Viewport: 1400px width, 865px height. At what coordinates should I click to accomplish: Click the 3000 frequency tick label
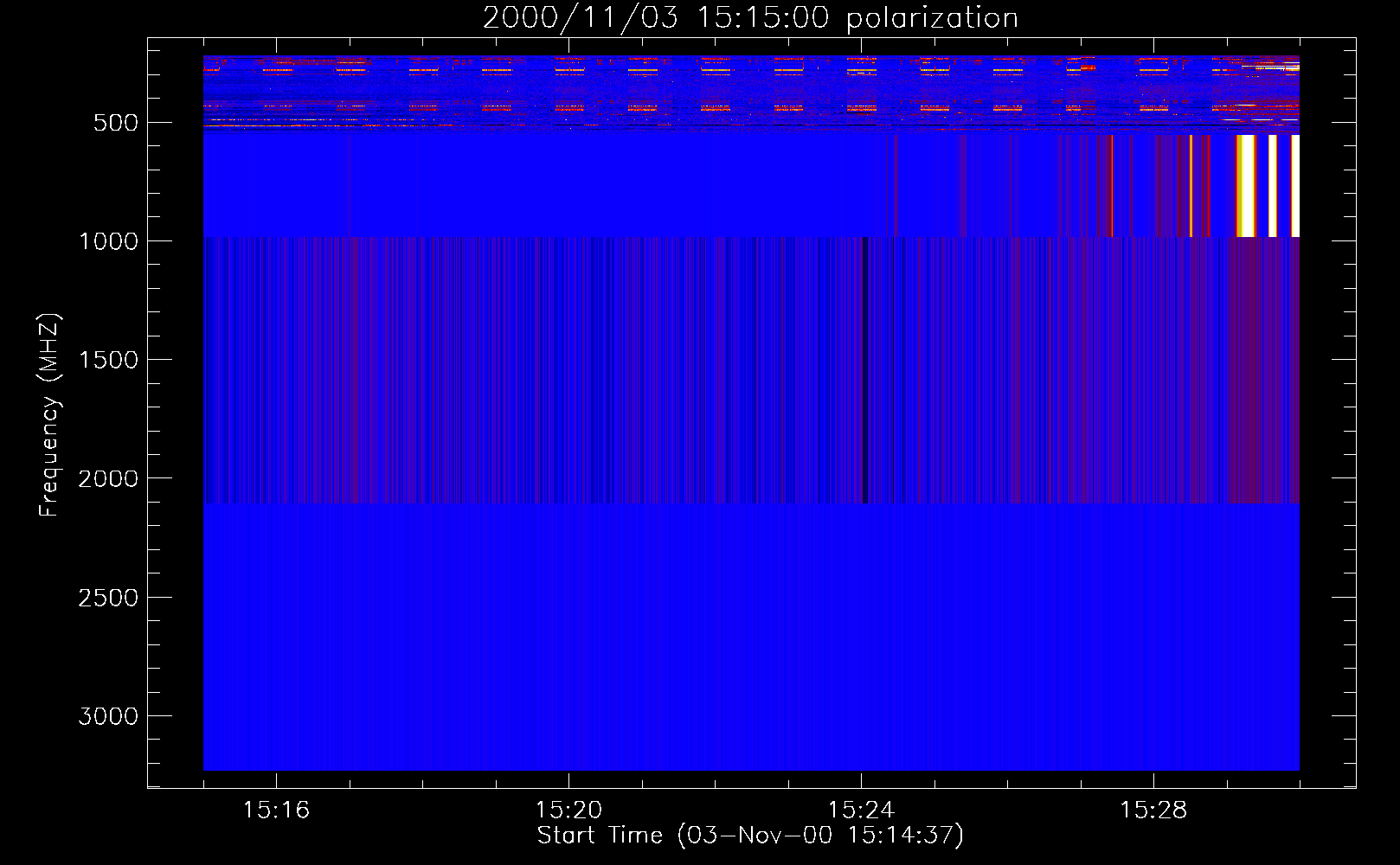point(108,716)
